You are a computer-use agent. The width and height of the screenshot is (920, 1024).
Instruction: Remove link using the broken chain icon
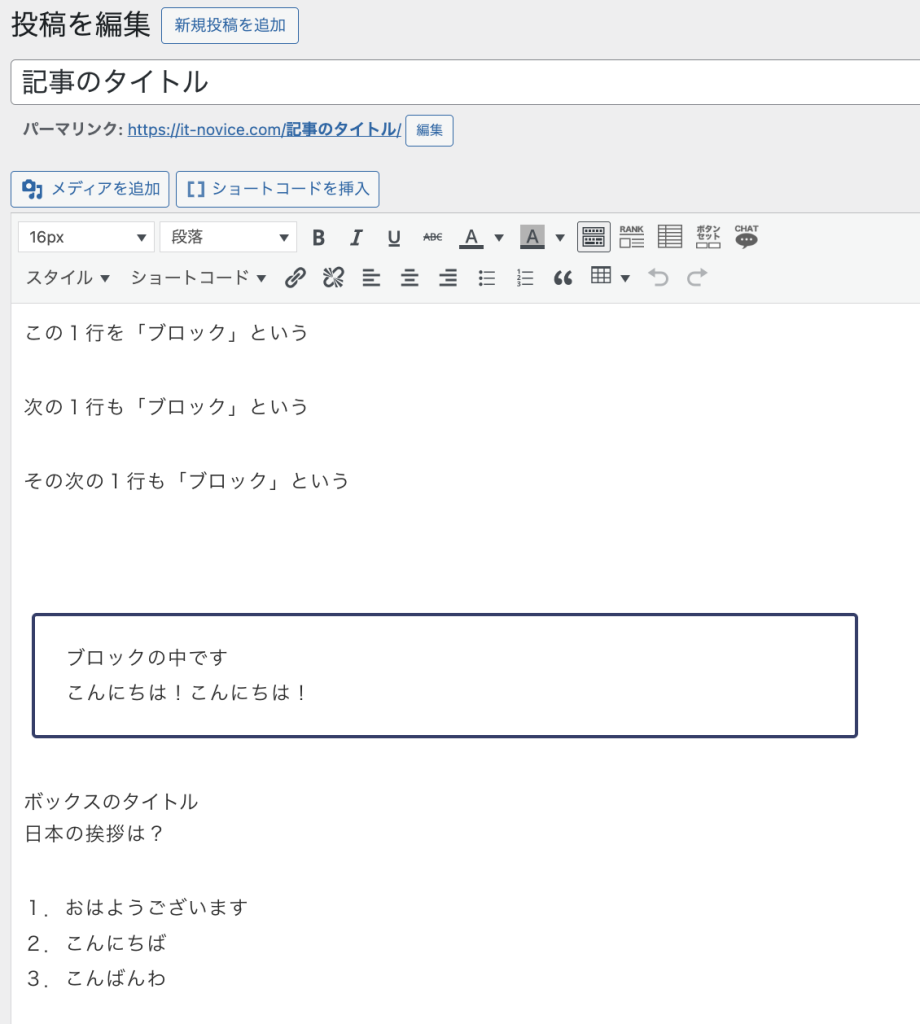click(333, 277)
